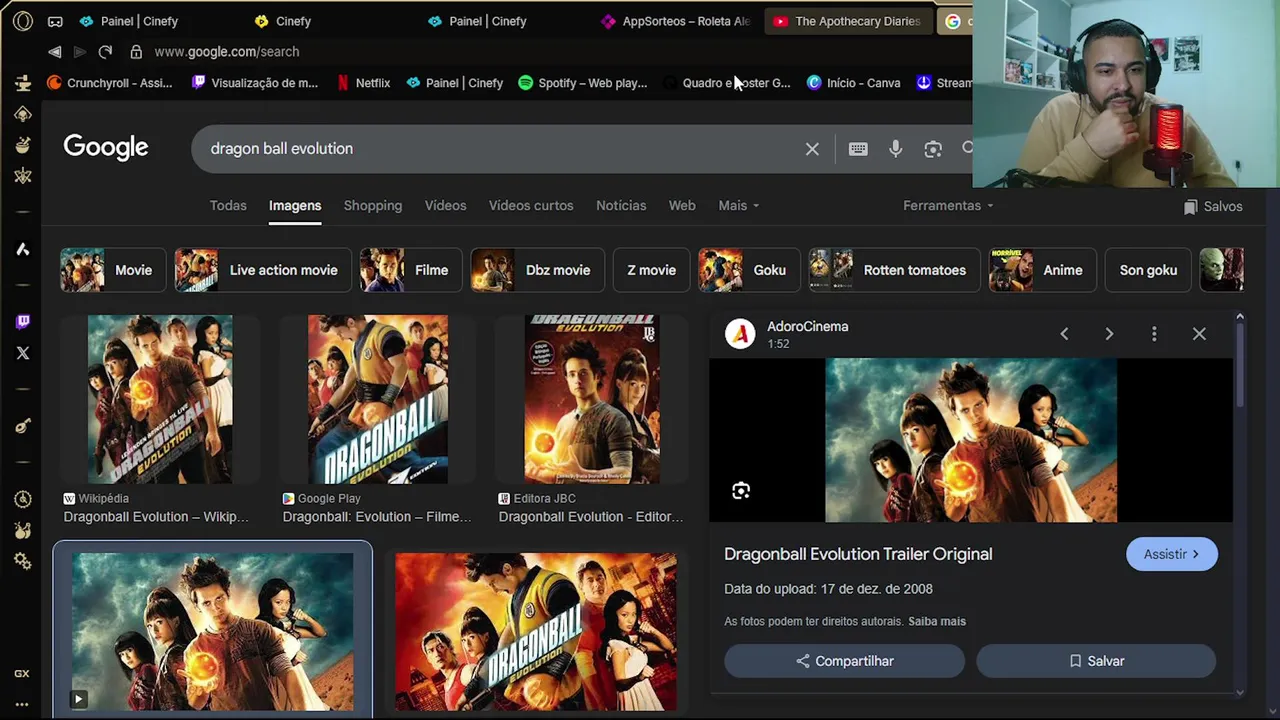This screenshot has height=720, width=1280.
Task: Open the Twitch icon in the sidebar
Action: coord(22,322)
